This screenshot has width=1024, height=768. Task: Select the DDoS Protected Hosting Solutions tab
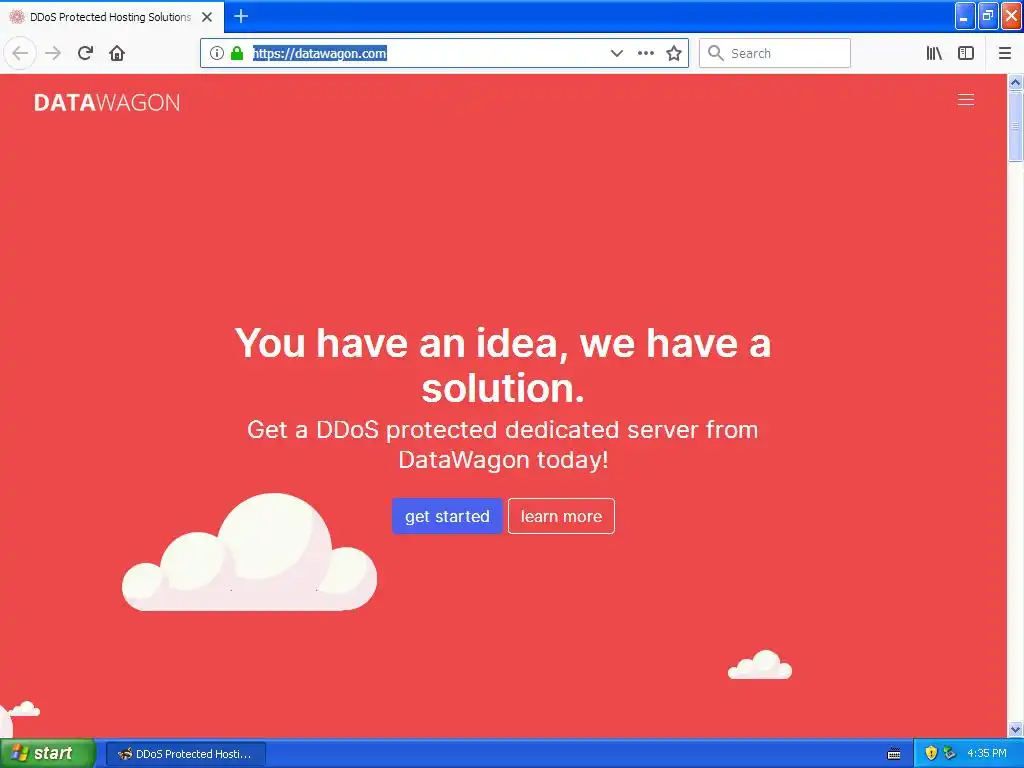pos(112,17)
